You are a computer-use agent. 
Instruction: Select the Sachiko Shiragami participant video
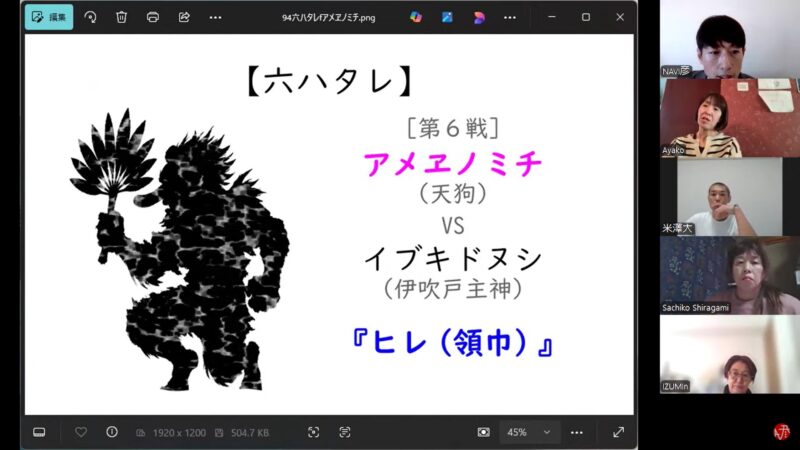[x=730, y=276]
